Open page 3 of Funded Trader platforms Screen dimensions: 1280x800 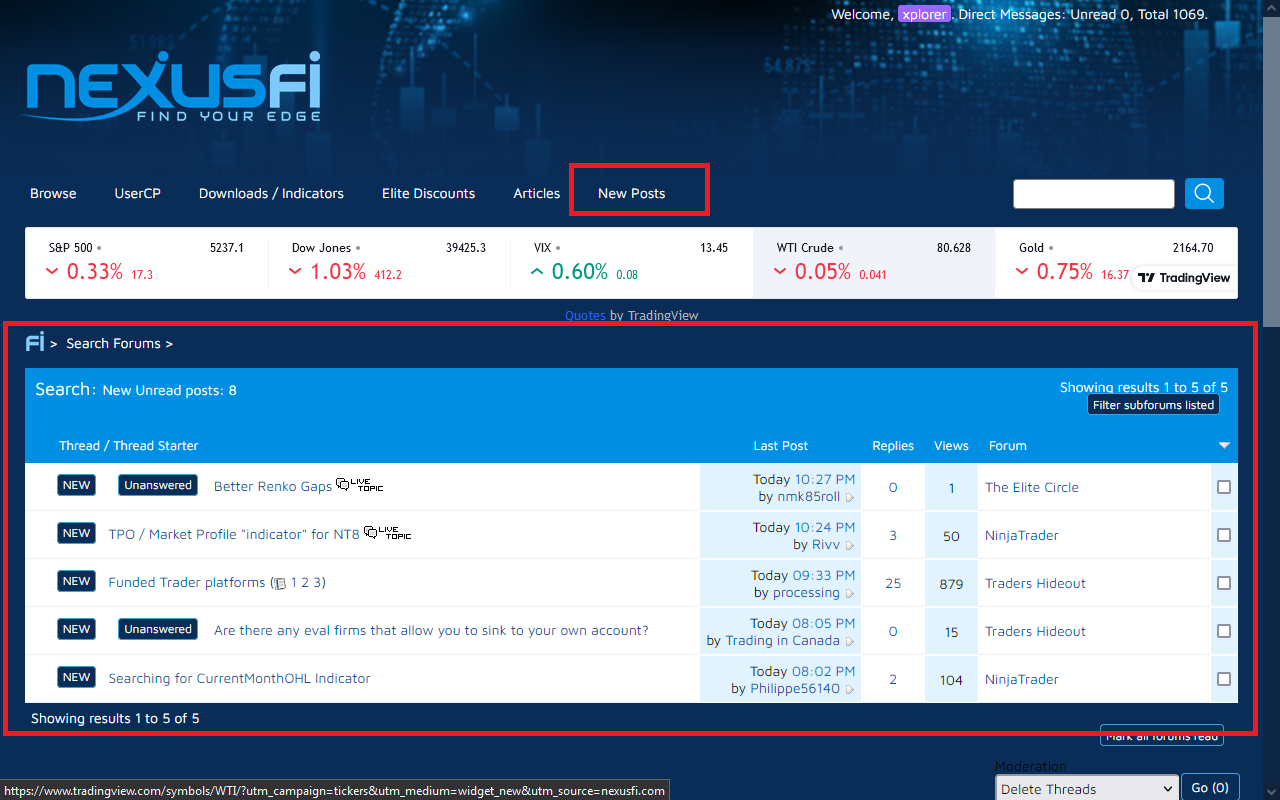317,582
